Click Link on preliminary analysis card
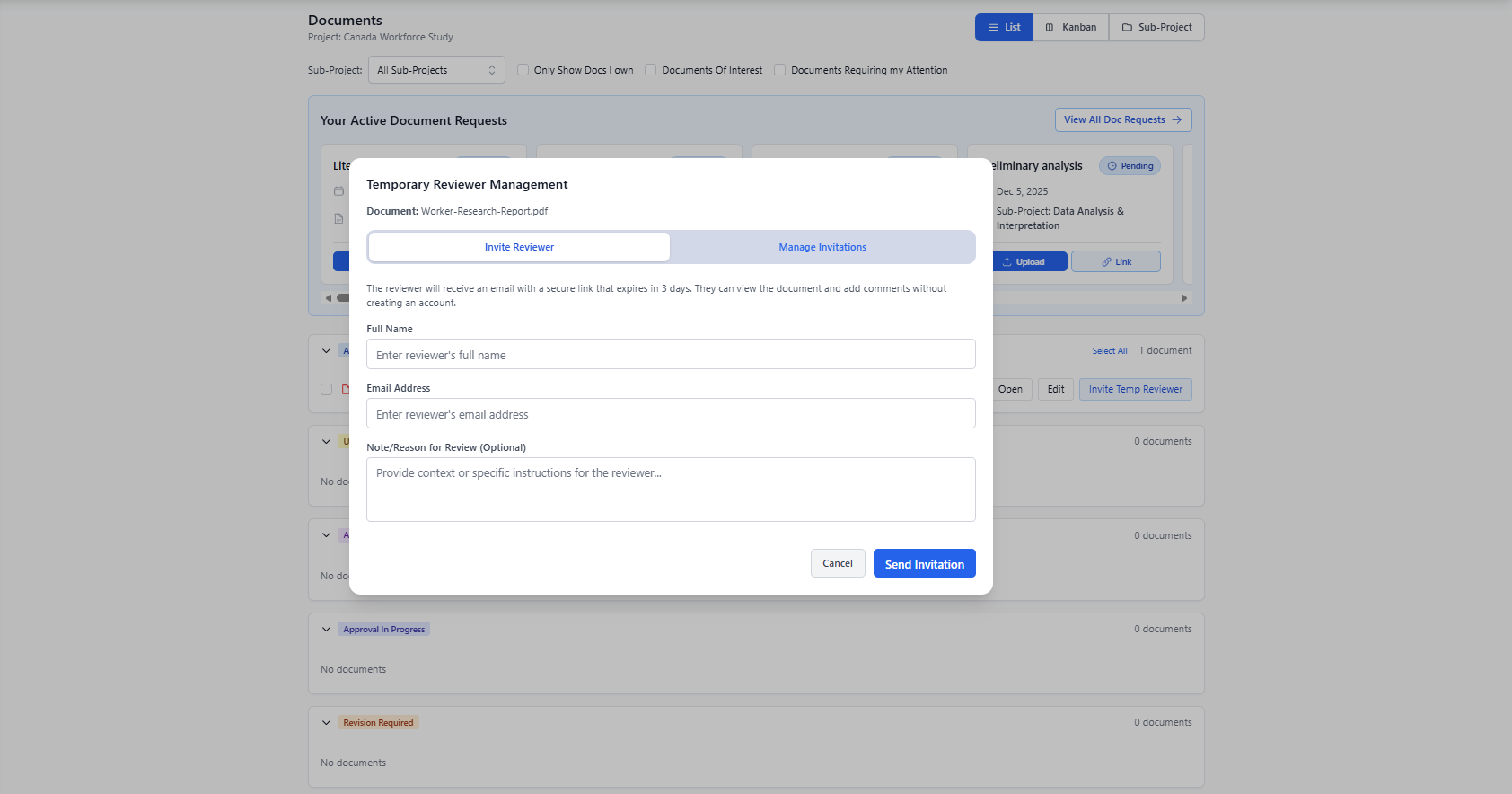Screen dimensions: 1512x794 tap(1116, 261)
